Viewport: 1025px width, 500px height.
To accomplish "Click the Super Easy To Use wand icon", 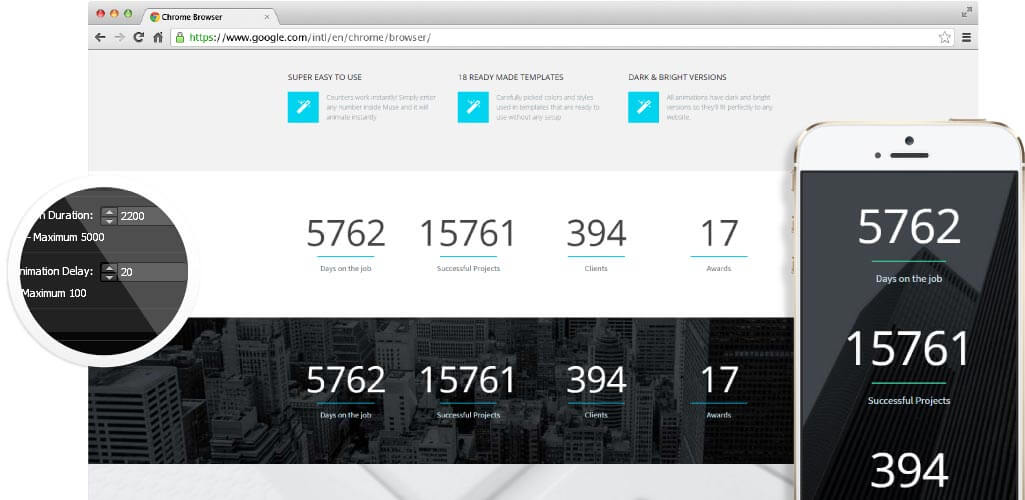I will (x=302, y=107).
